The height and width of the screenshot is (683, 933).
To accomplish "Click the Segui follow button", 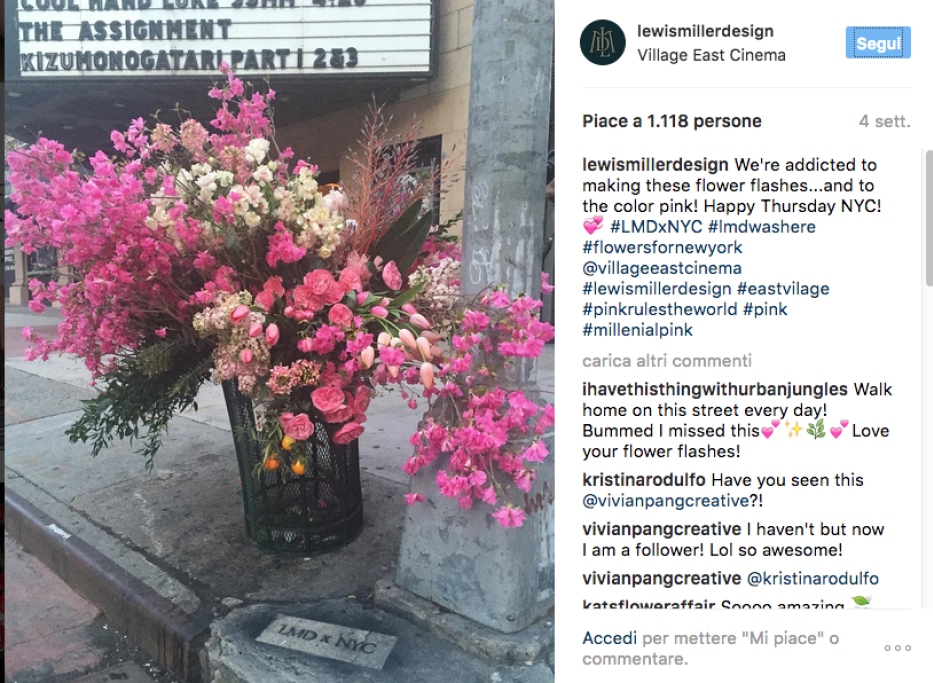I will click(x=878, y=43).
